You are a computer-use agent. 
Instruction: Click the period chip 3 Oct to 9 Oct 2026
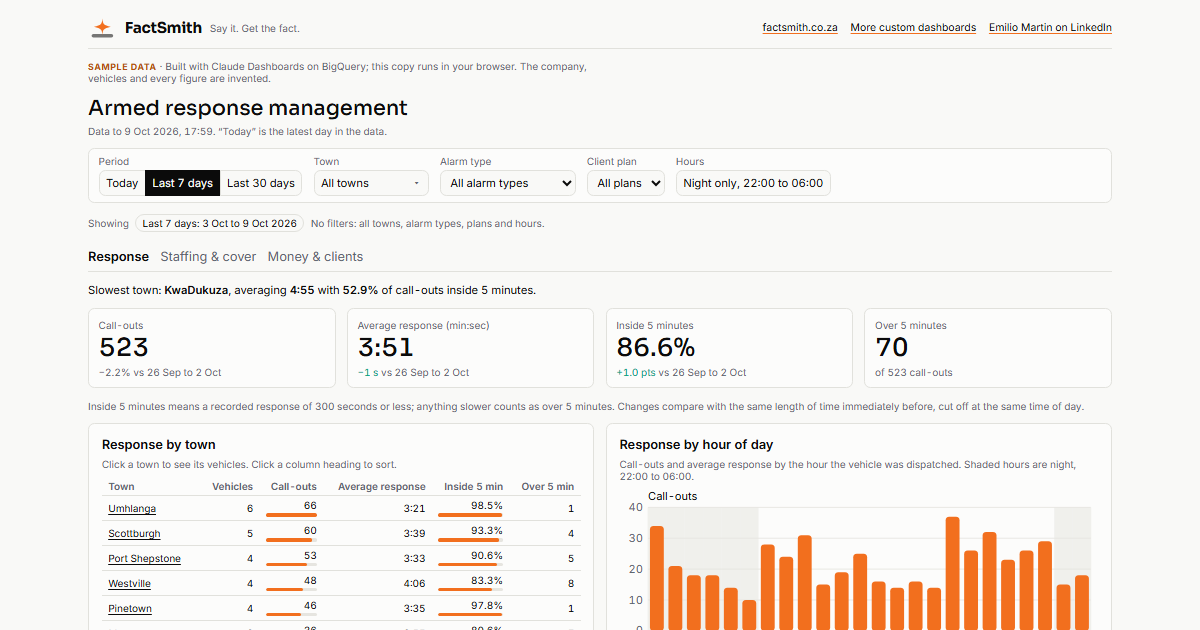219,224
